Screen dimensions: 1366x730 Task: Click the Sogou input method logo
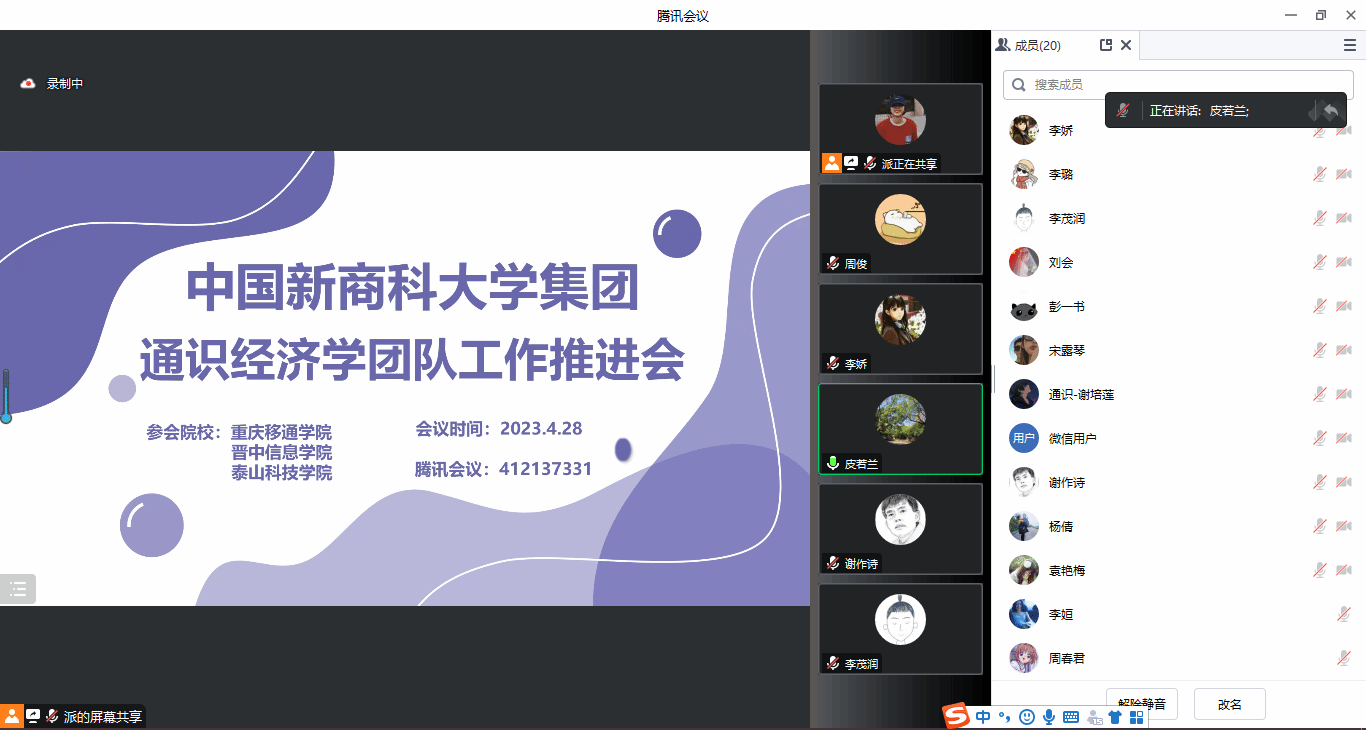coord(957,716)
